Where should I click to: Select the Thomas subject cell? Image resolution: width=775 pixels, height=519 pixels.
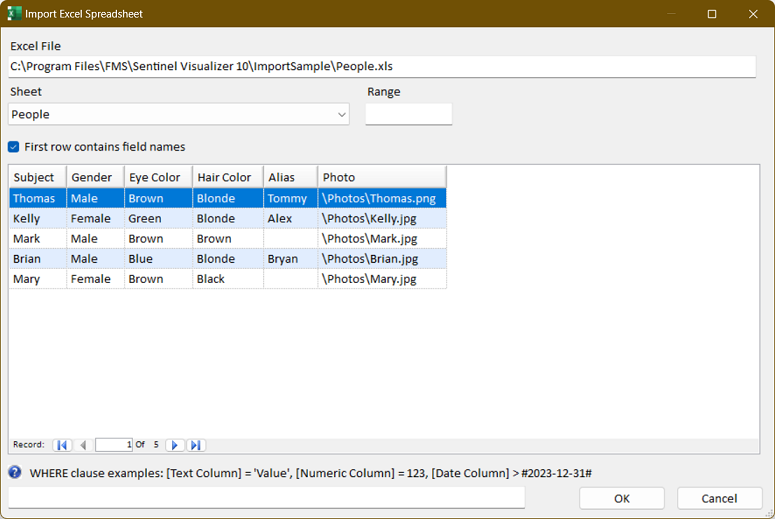coord(38,198)
